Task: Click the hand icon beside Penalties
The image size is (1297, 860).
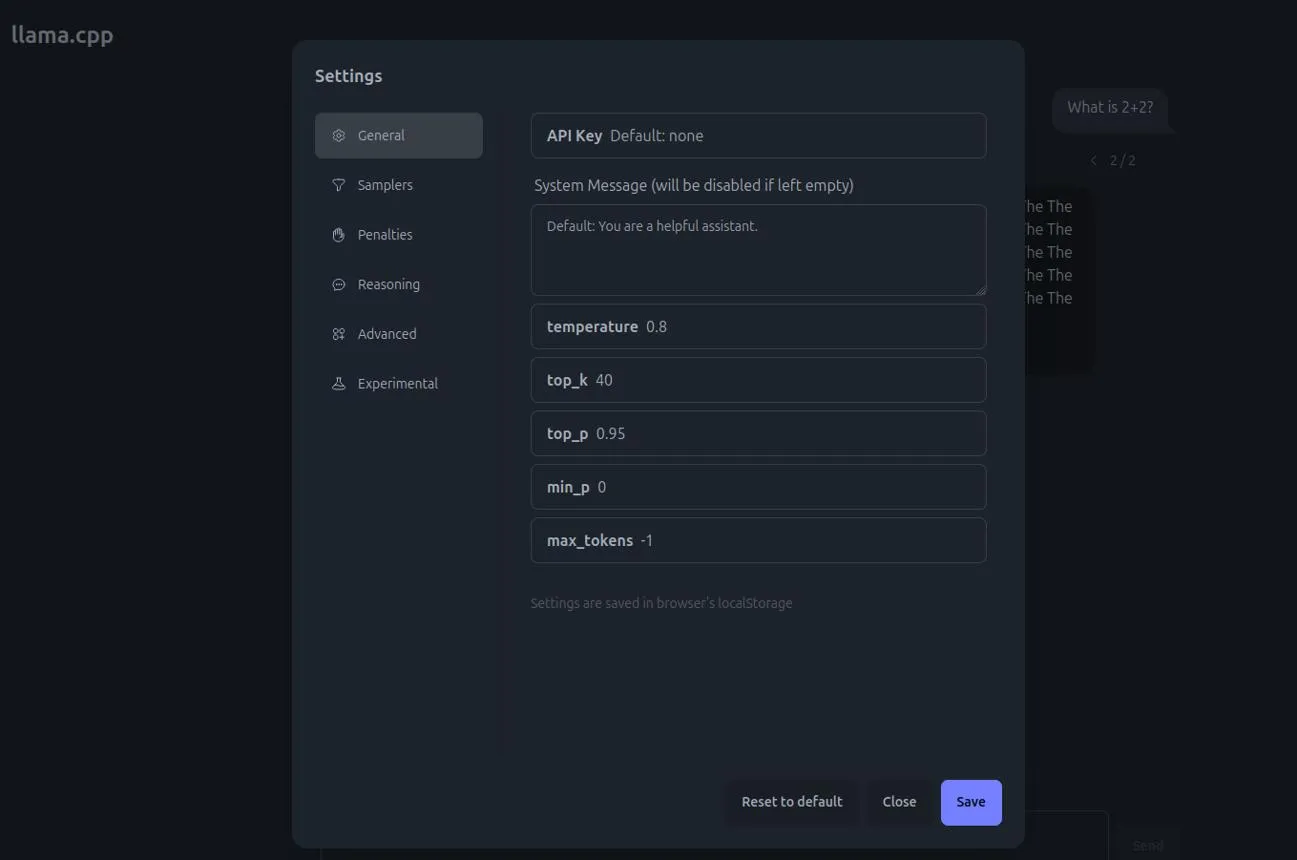Action: (339, 235)
